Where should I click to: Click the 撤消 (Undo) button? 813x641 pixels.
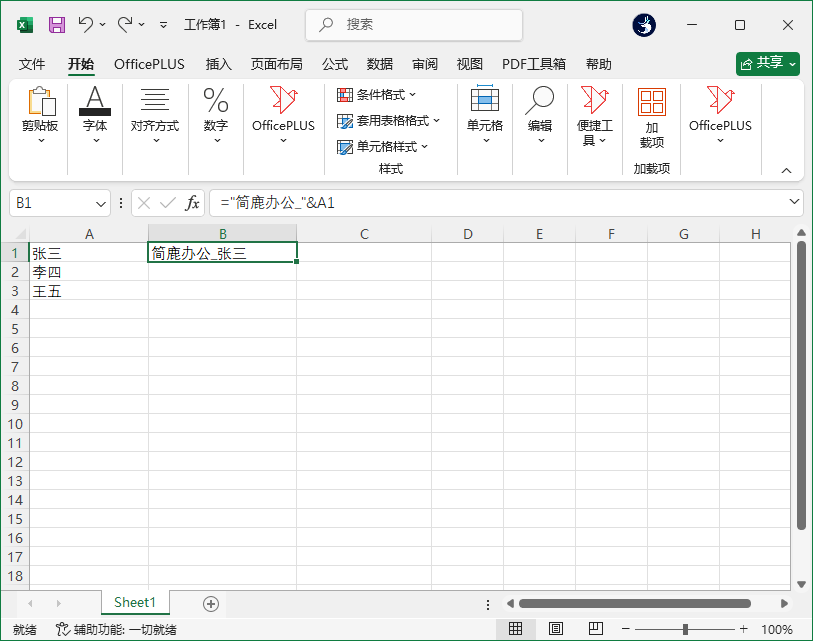click(x=87, y=24)
